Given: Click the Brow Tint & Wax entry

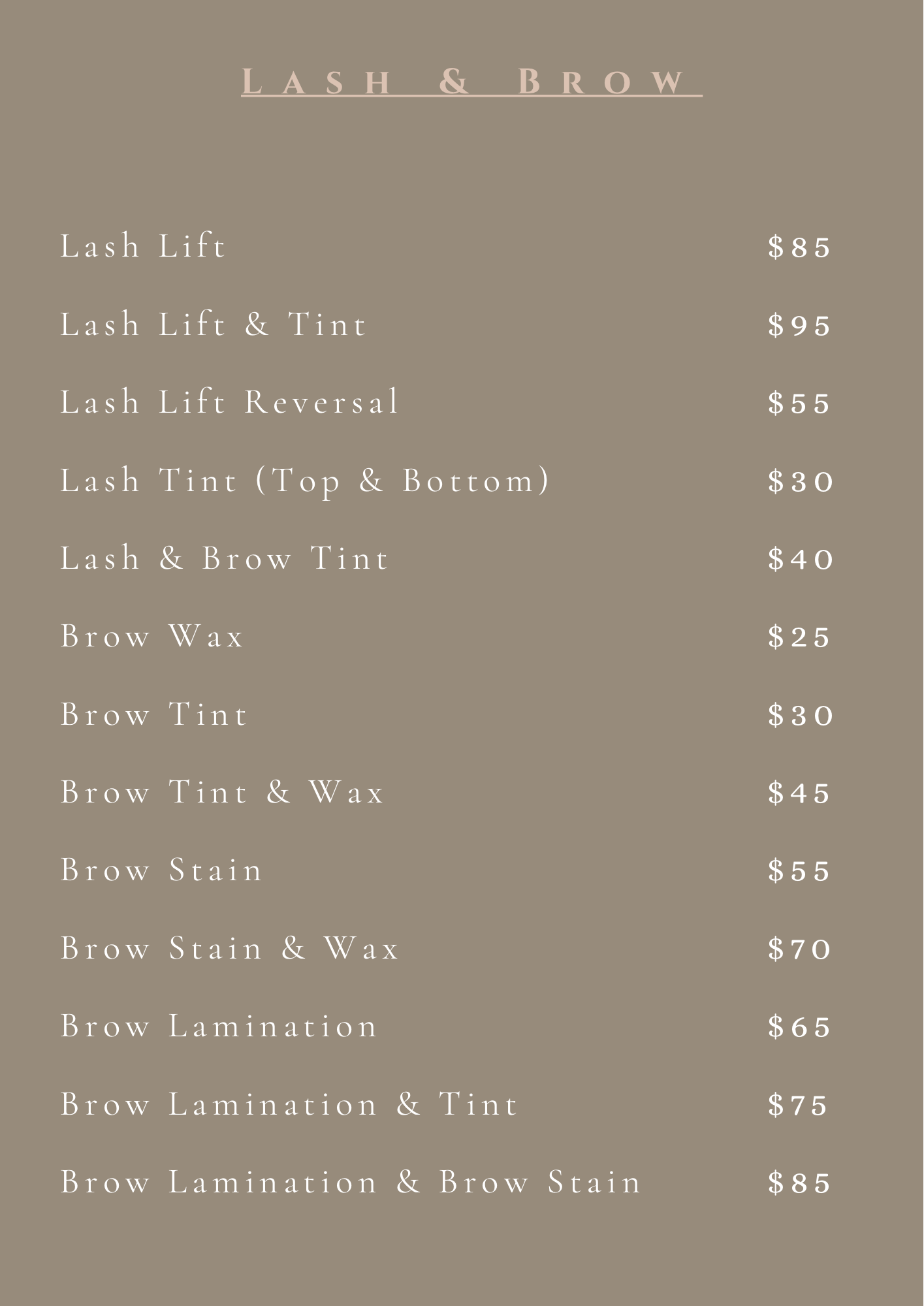Looking at the screenshot, I should tap(222, 793).
